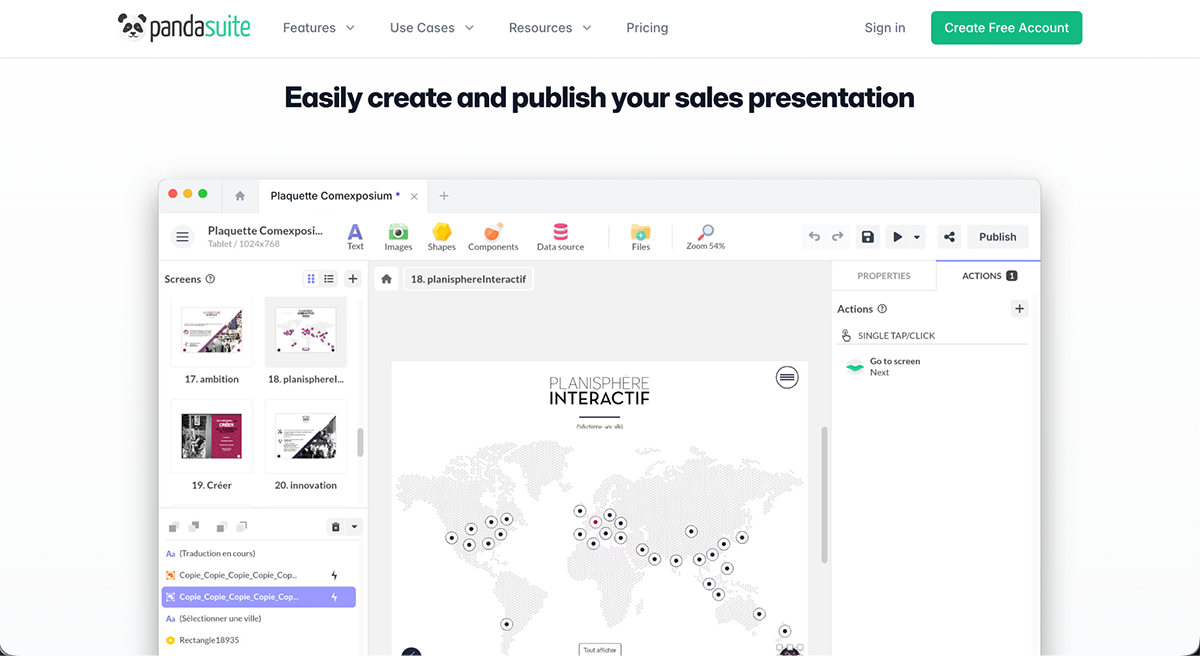Select the unhighlighted Copie_Copie_Copie layer row
This screenshot has height=656, width=1200.
pyautogui.click(x=259, y=575)
